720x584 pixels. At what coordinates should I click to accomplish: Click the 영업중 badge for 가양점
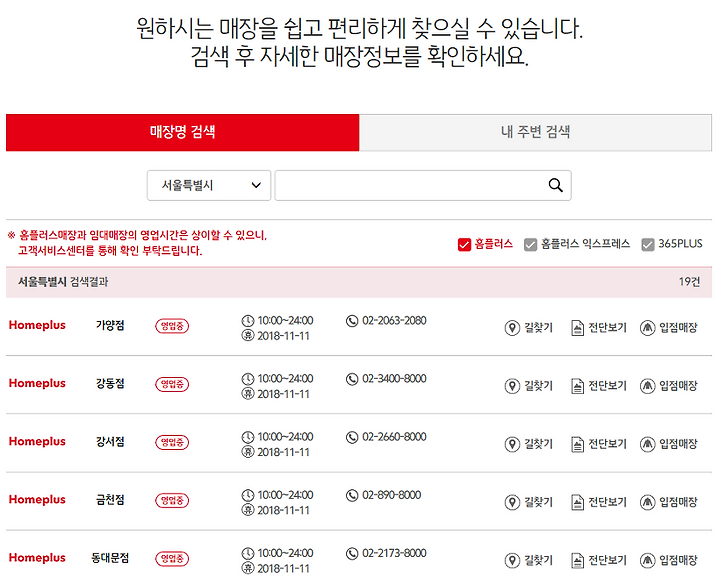coord(172,326)
